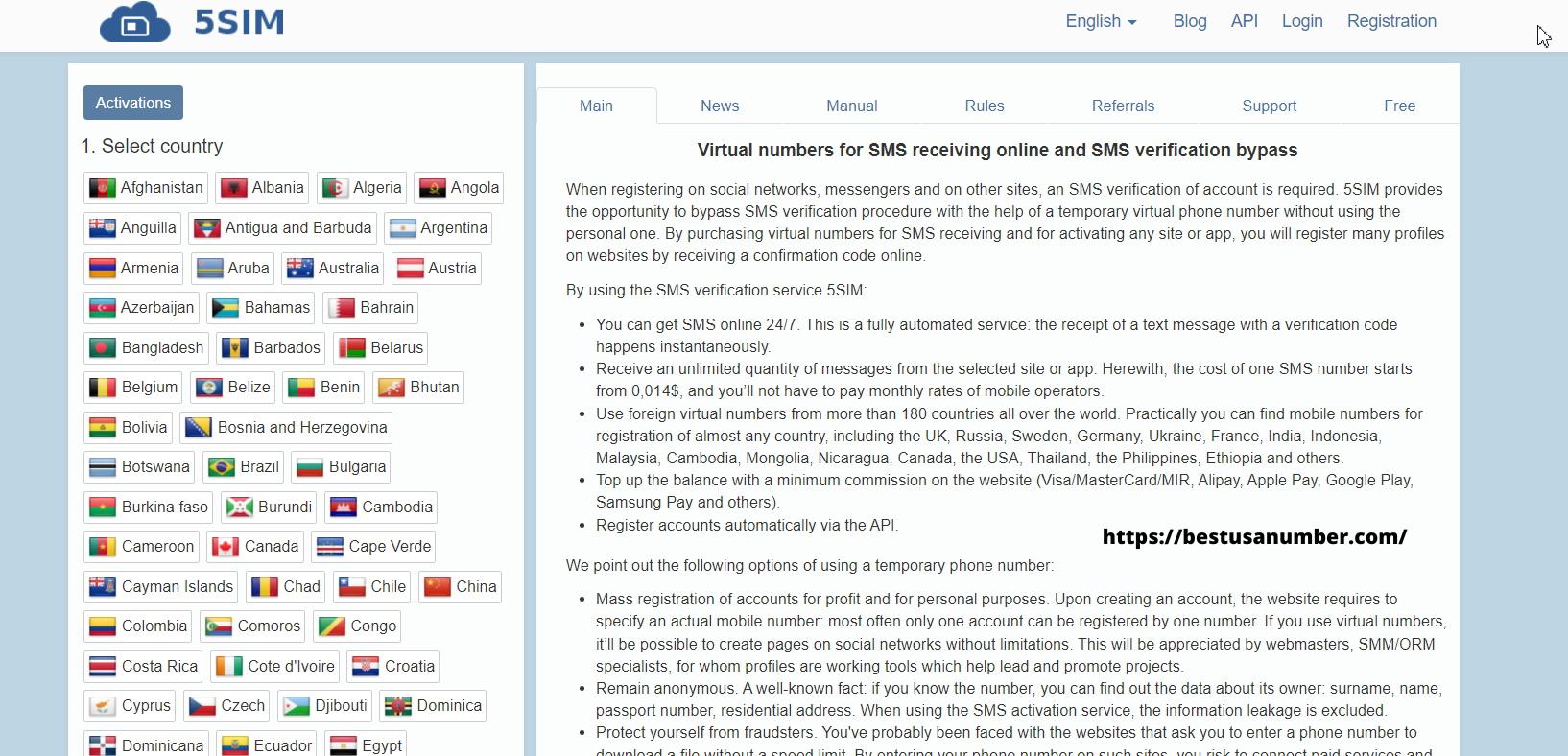Select Cayman Islands country
1568x756 pixels.
coord(161,586)
